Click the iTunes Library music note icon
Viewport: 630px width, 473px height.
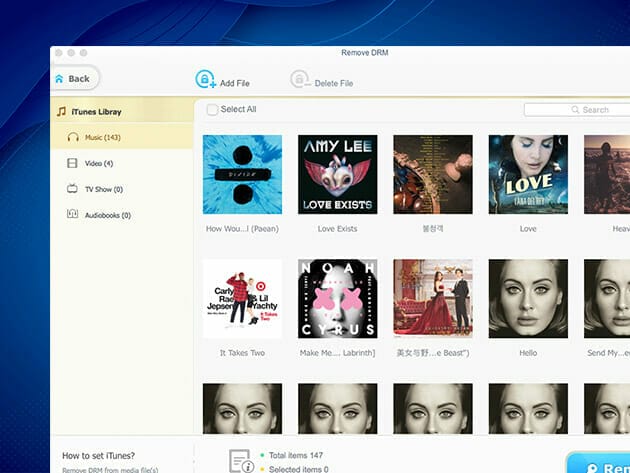coord(61,112)
